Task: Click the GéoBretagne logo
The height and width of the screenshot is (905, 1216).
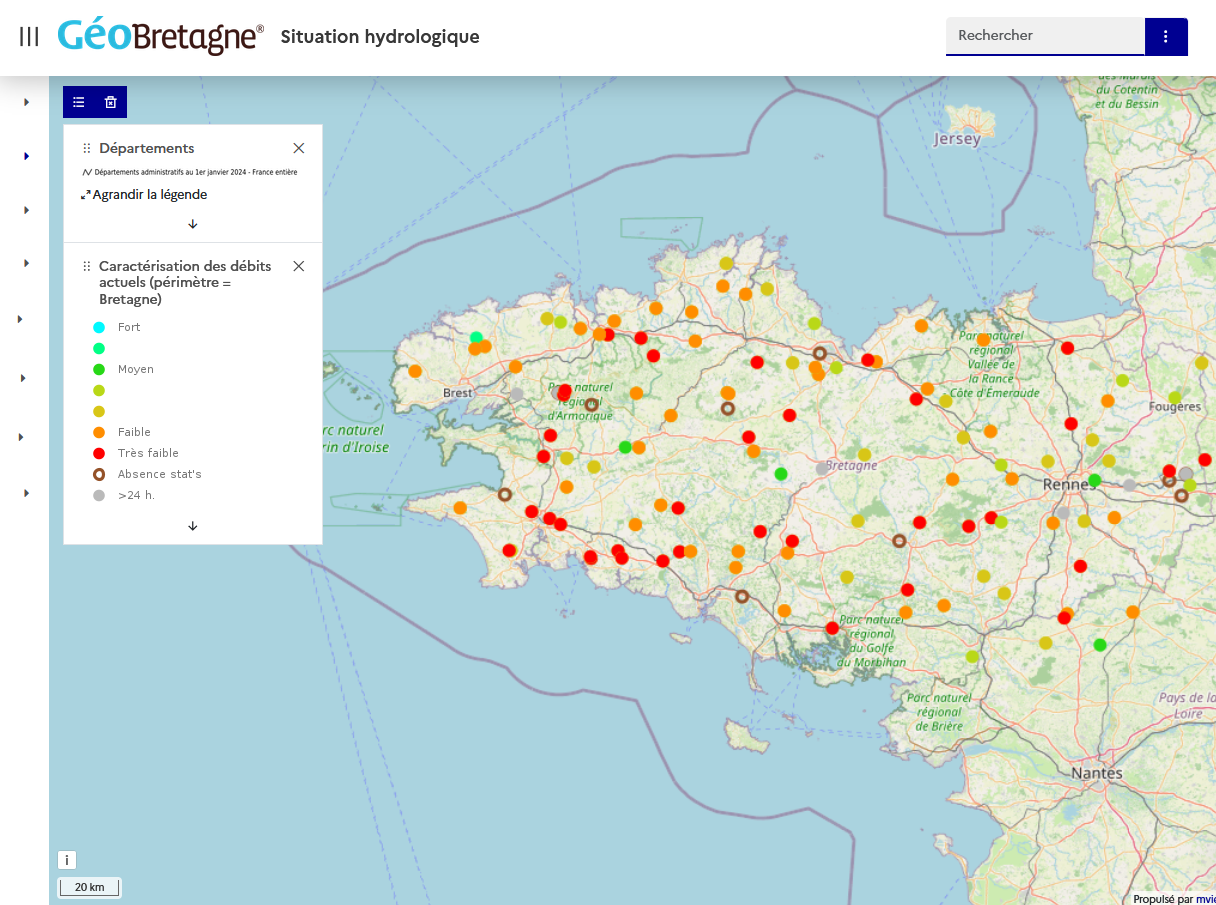Action: pos(161,36)
